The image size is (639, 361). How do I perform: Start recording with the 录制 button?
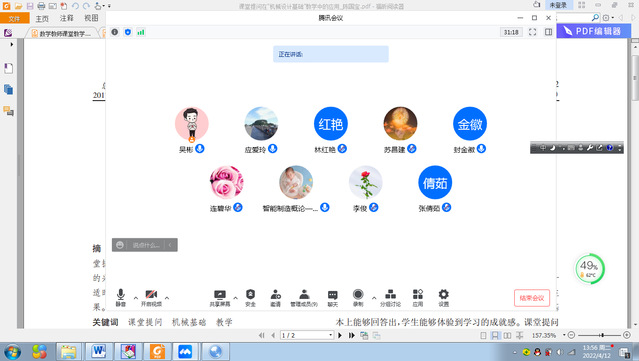(358, 297)
